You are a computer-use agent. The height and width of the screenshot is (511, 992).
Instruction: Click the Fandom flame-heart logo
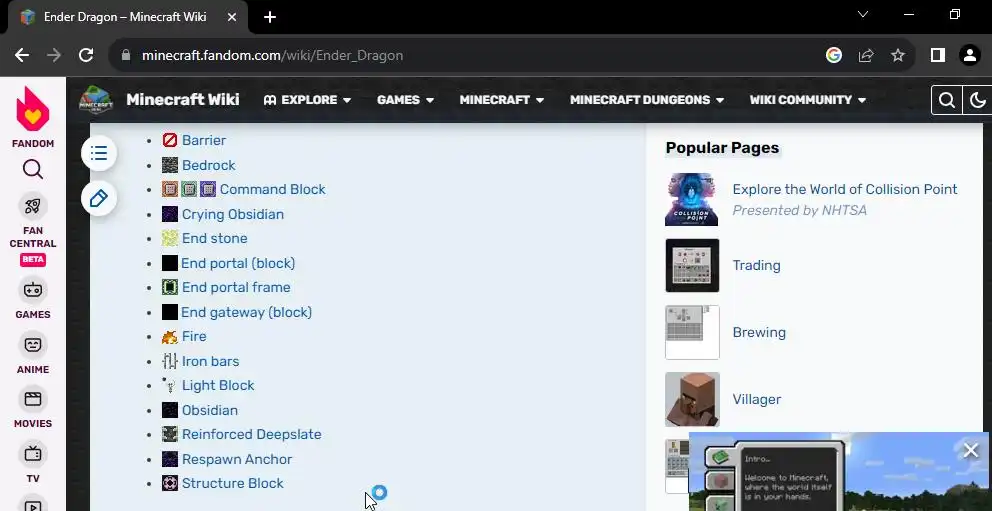pyautogui.click(x=32, y=109)
